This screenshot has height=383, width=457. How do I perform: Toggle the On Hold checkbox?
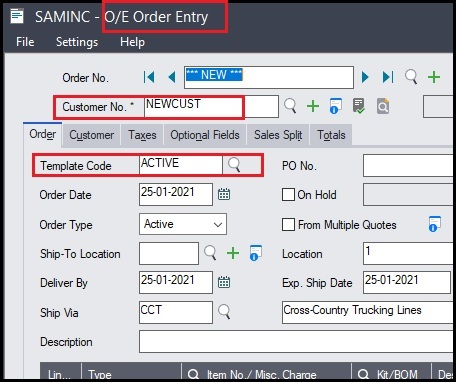click(288, 195)
